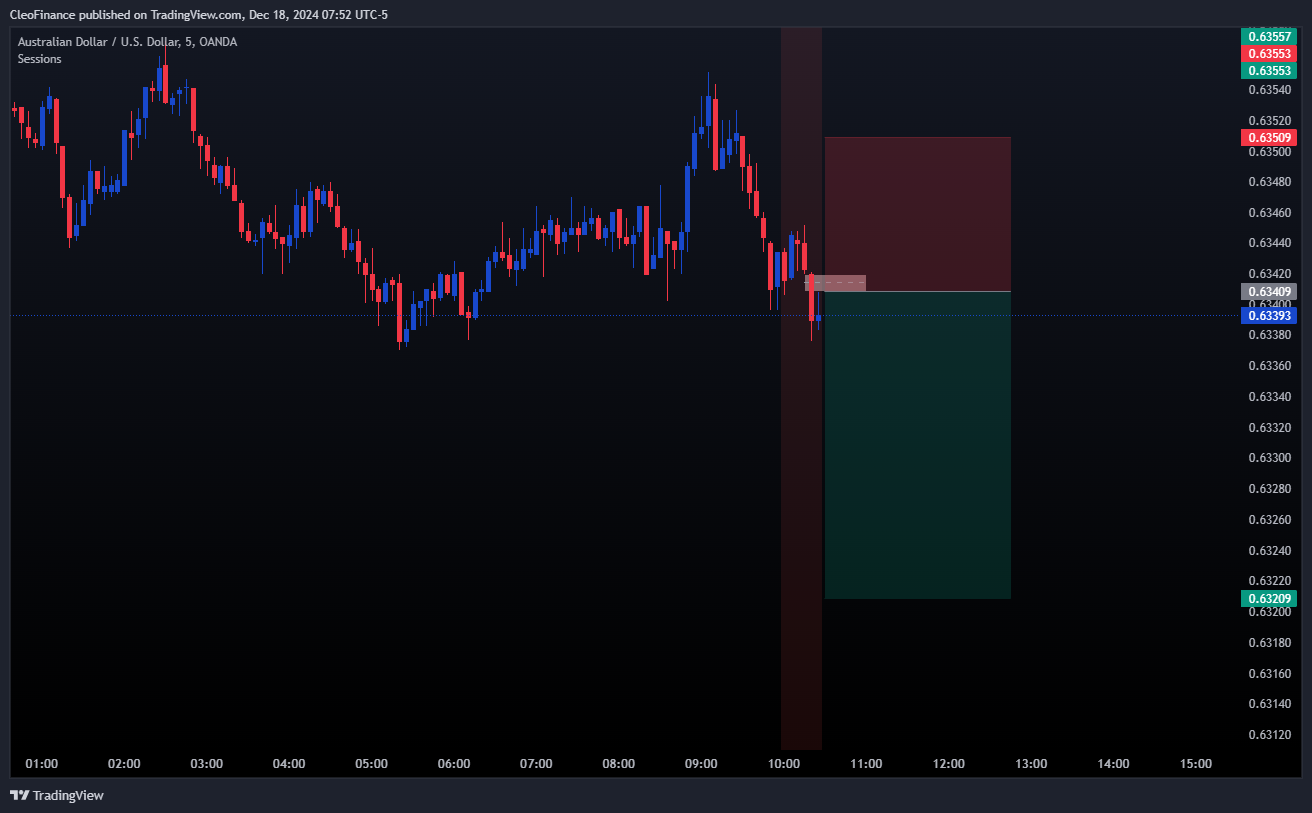Click the 02:00 time axis label
Screen dimensions: 1312x813
[x=124, y=764]
